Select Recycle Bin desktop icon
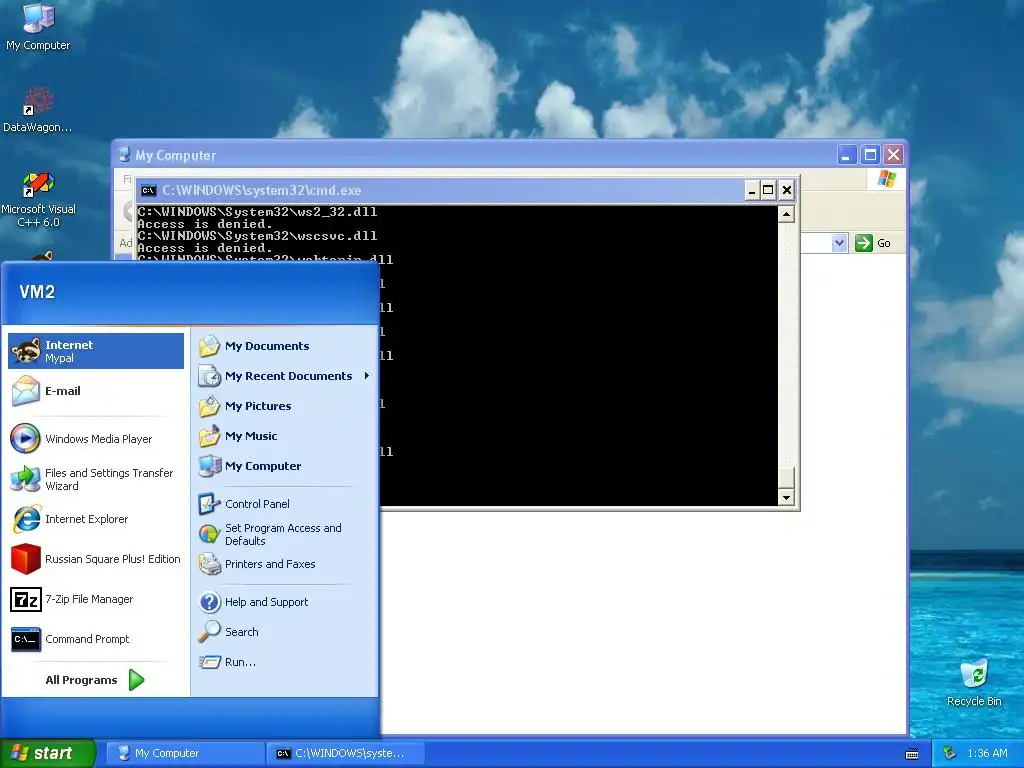 [974, 682]
